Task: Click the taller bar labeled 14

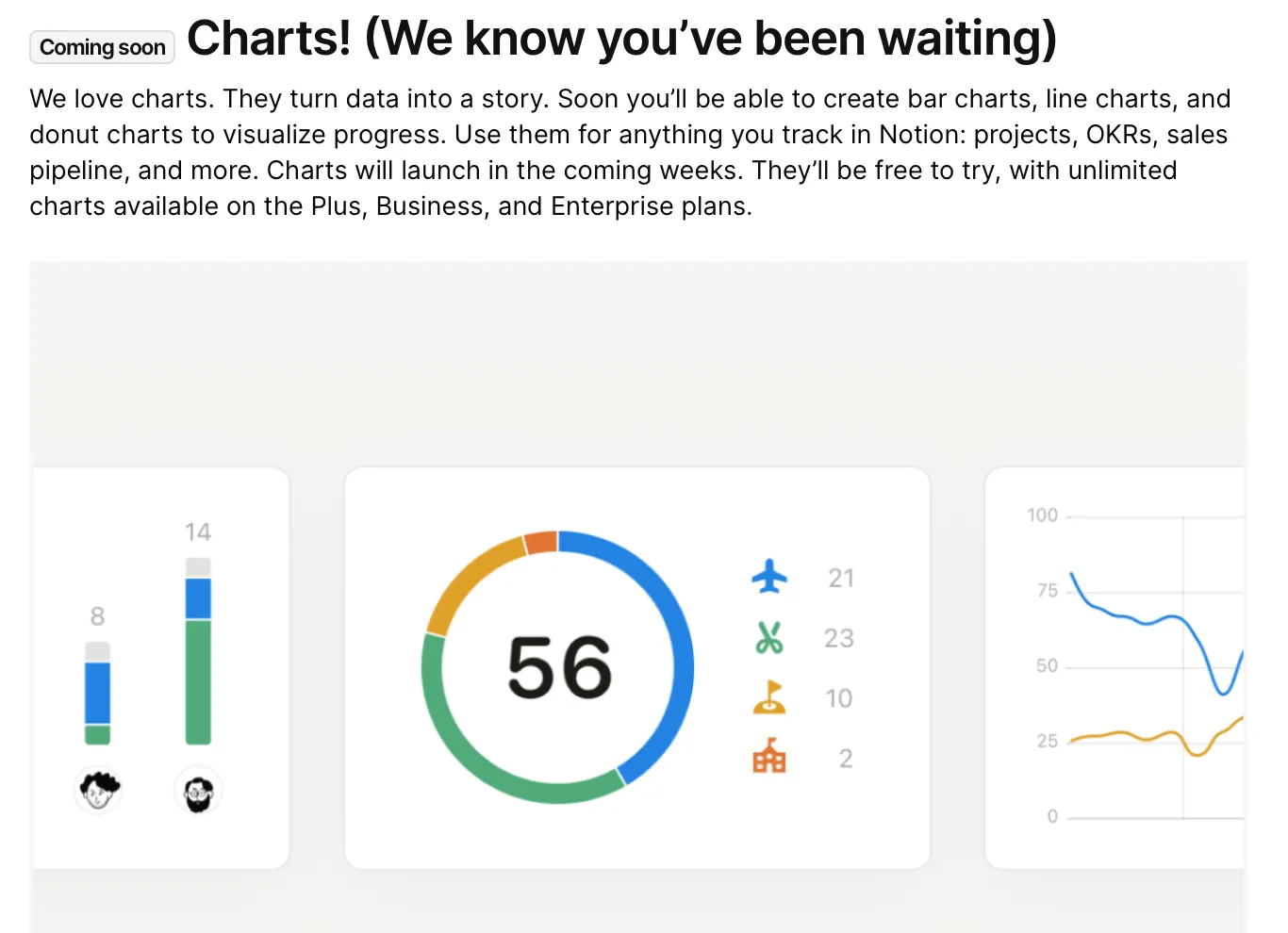Action: click(x=198, y=651)
